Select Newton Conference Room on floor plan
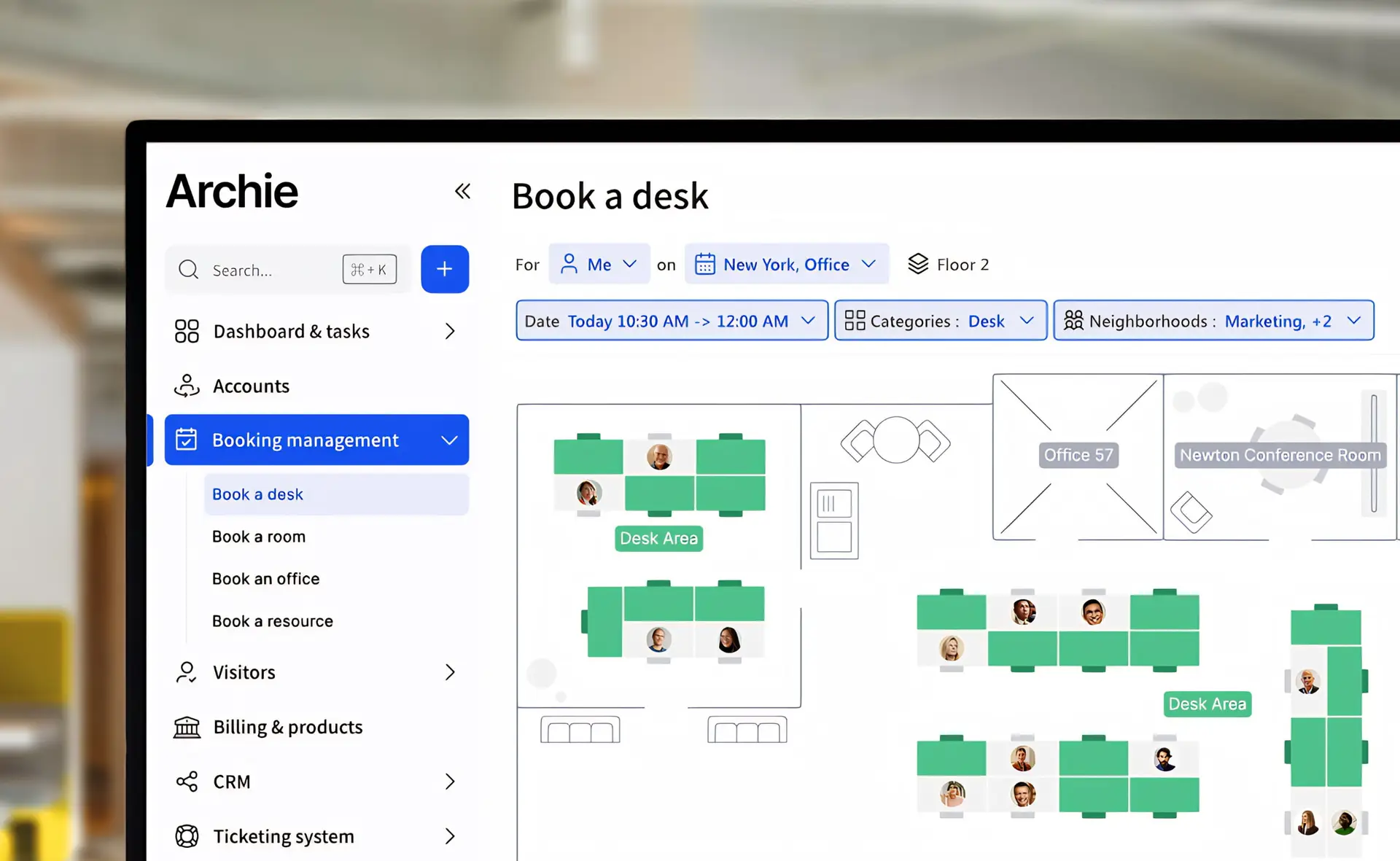The width and height of the screenshot is (1400, 861). tap(1280, 455)
